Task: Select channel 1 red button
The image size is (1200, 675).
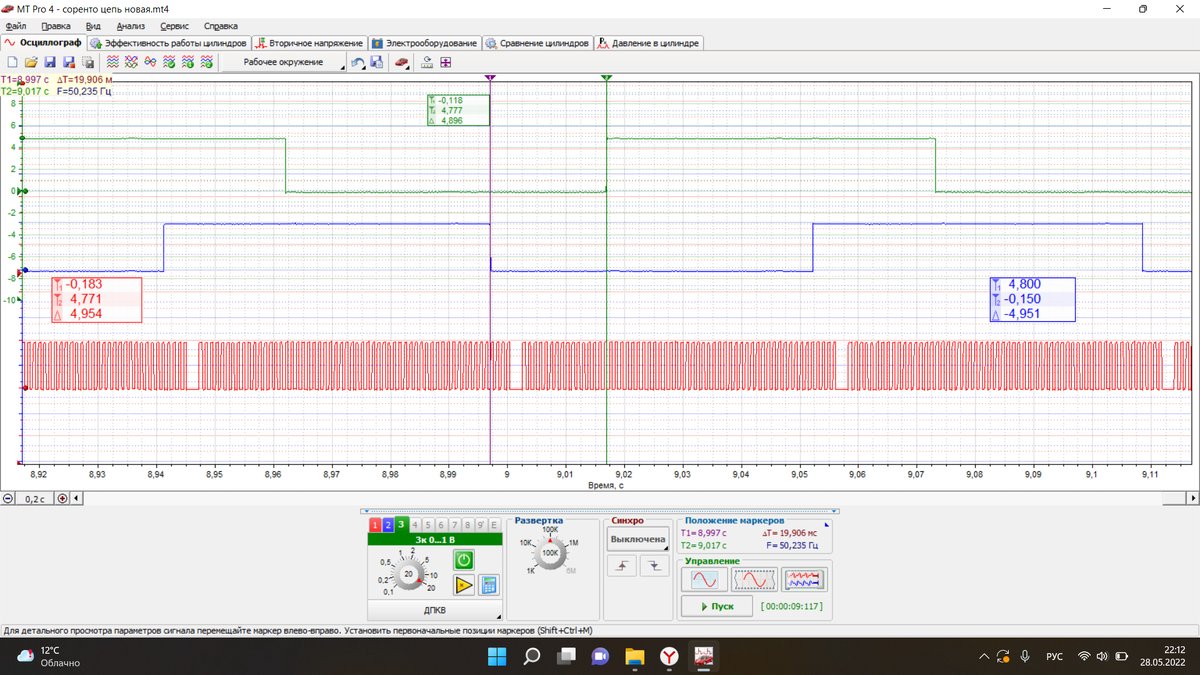Action: click(375, 524)
